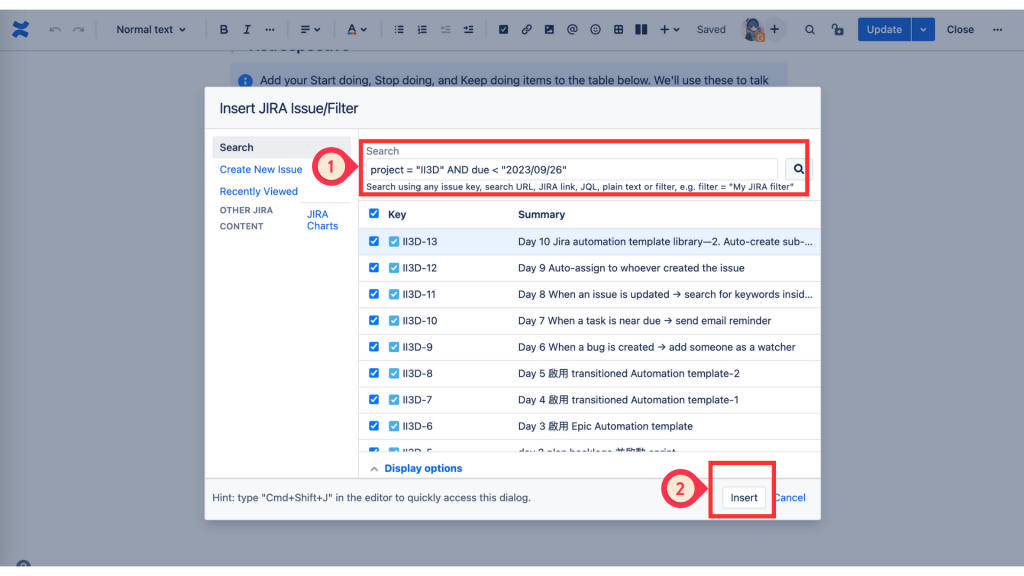The width and height of the screenshot is (1024, 576).
Task: Uncheck issue II3D-11
Action: click(x=374, y=294)
